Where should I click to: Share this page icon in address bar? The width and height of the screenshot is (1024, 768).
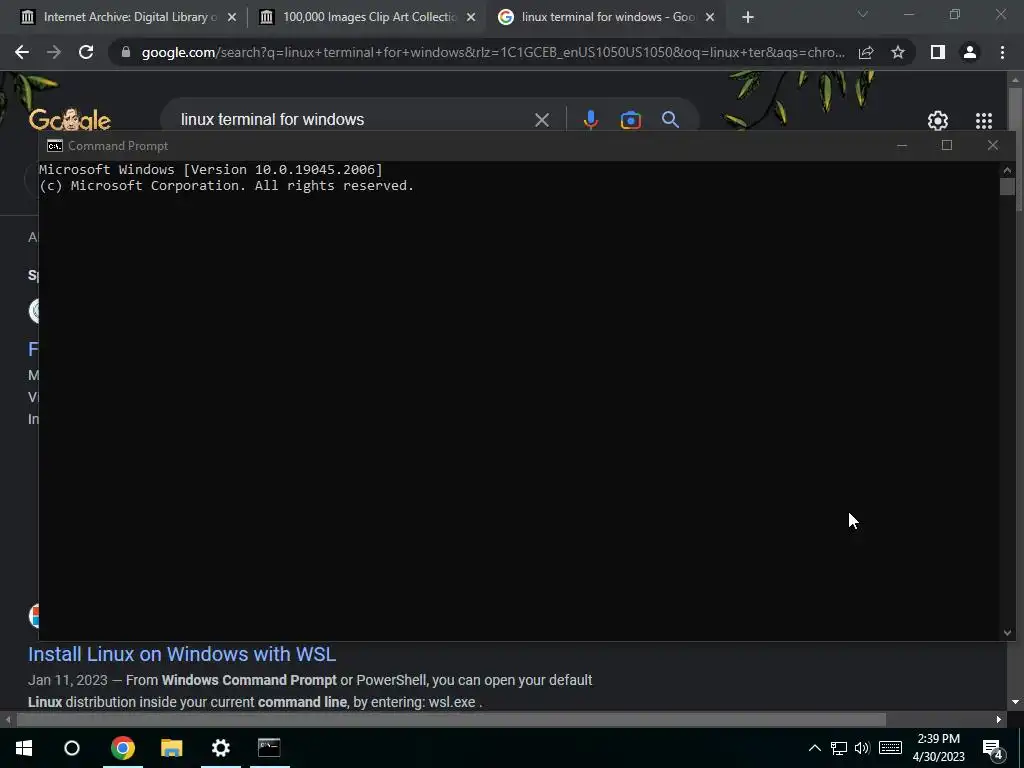[866, 52]
